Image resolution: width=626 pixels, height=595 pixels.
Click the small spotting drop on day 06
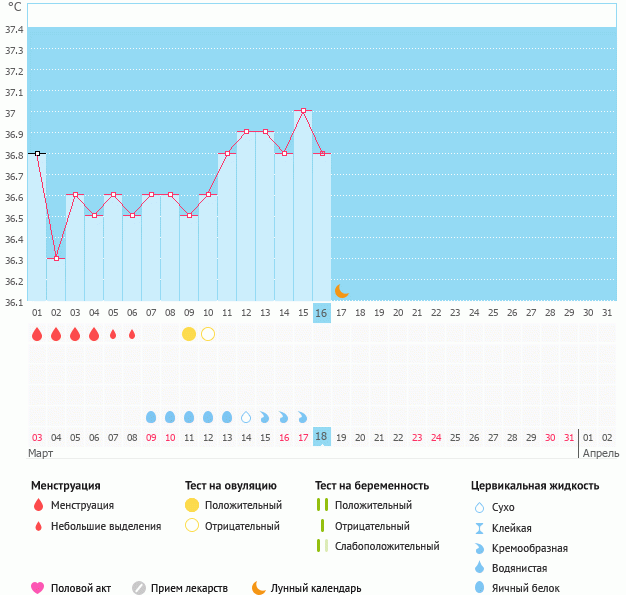[x=132, y=334]
